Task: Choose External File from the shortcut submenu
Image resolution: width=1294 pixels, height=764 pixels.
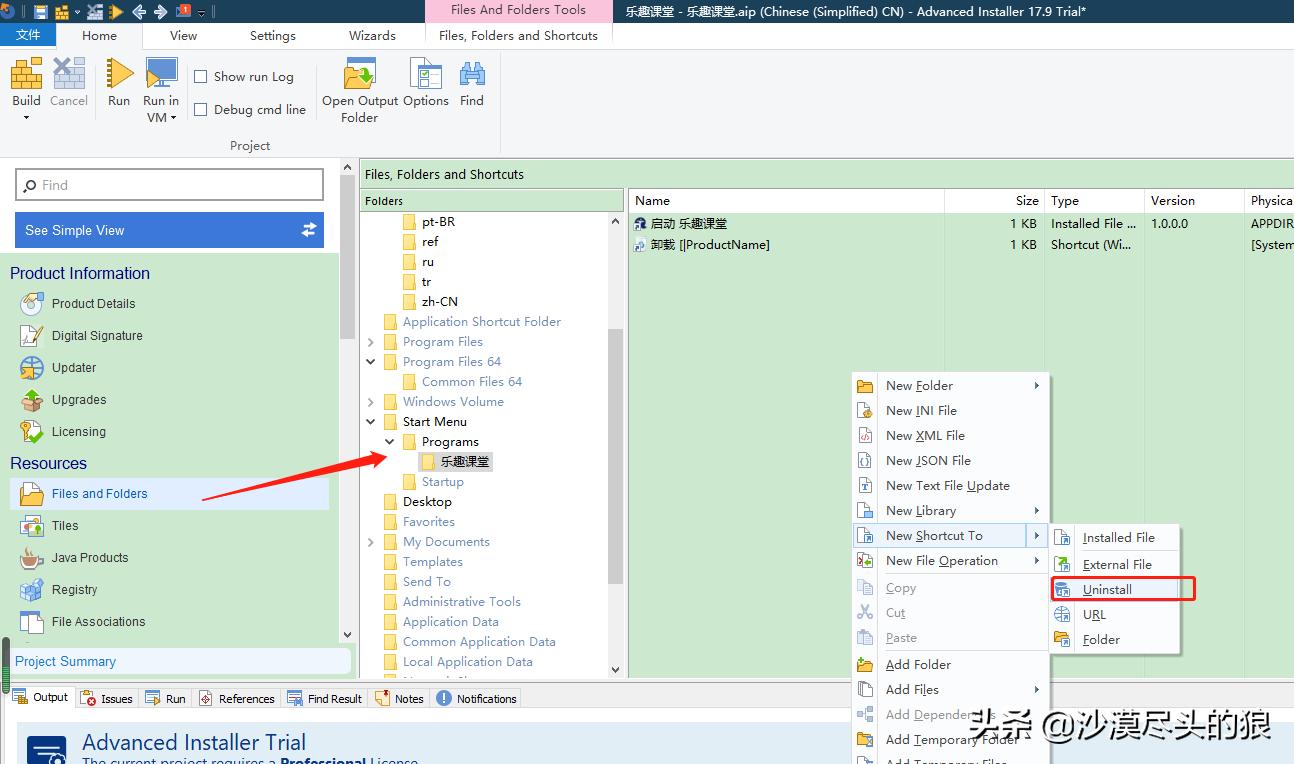Action: 1115,565
